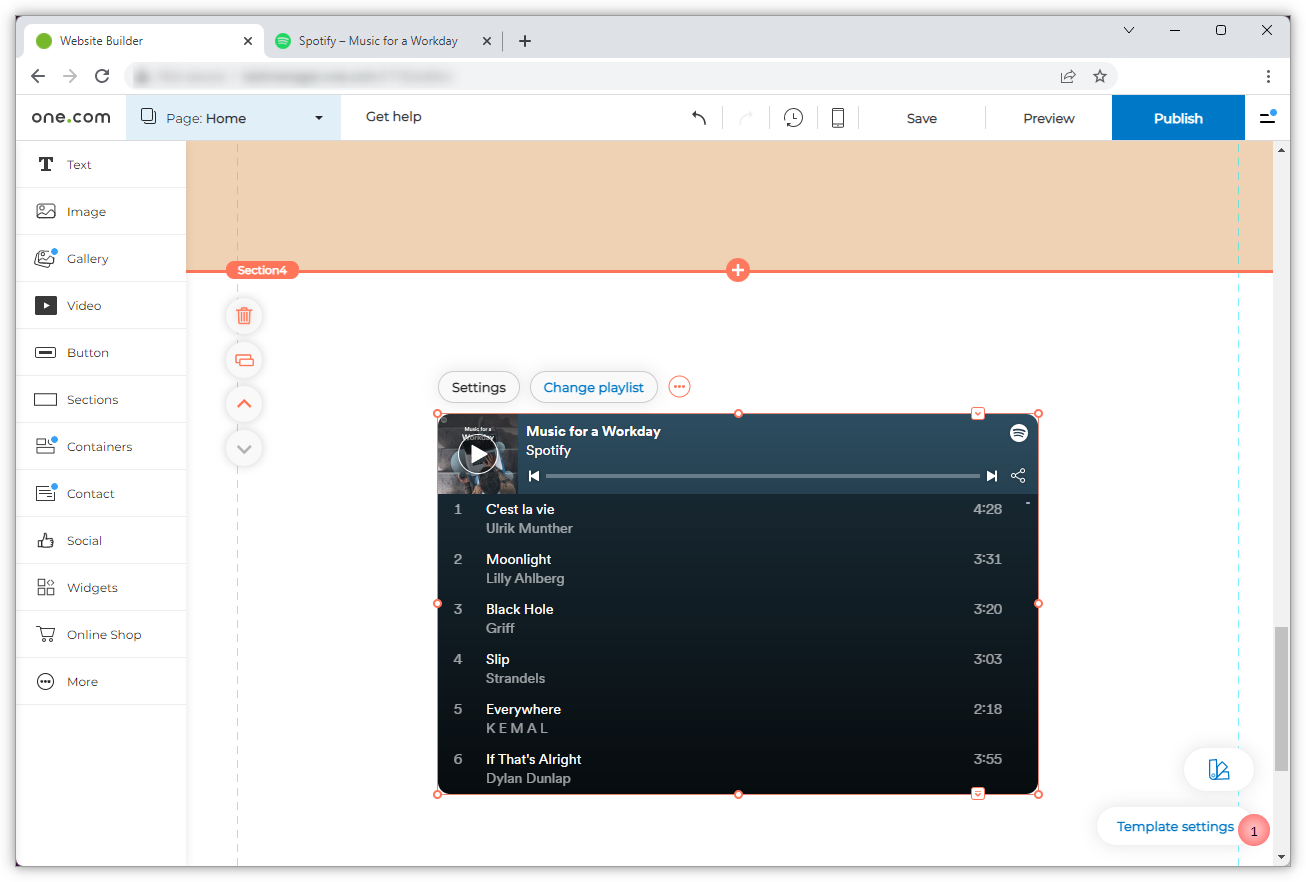Undo the last change
Viewport: 1306px width, 882px height.
699,118
